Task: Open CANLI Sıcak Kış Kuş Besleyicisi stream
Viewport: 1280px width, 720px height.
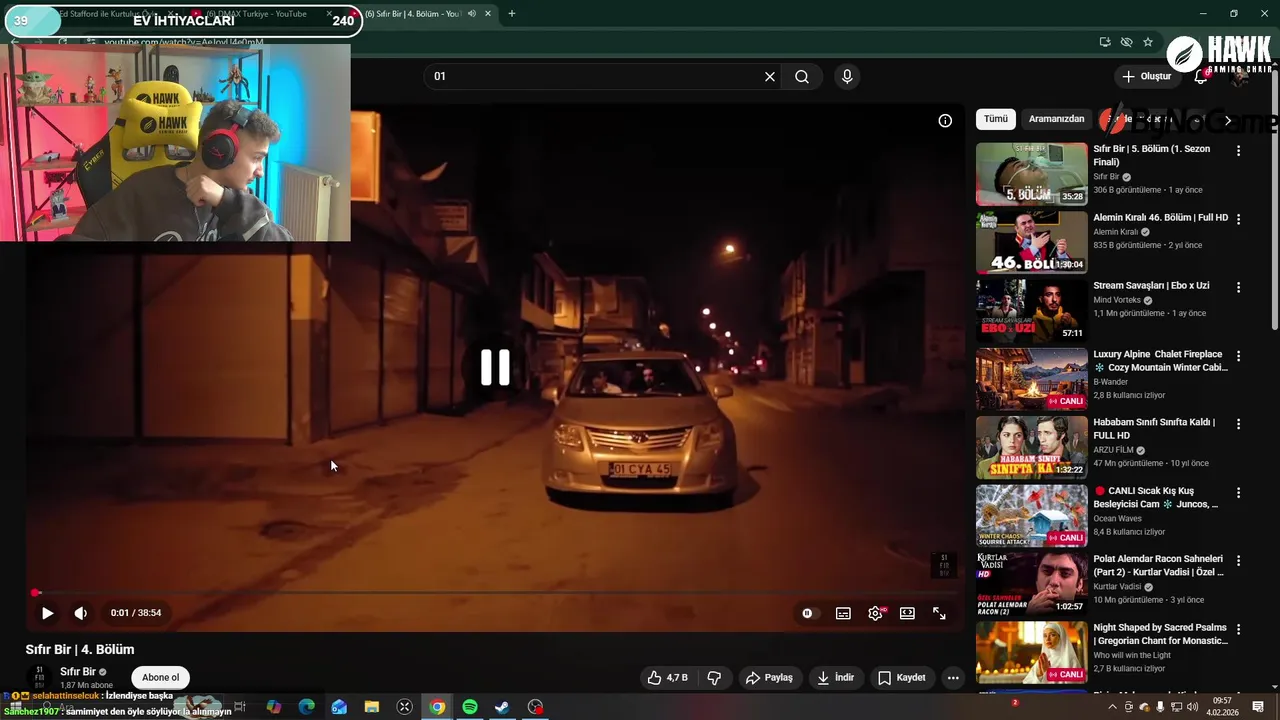Action: pyautogui.click(x=1031, y=516)
